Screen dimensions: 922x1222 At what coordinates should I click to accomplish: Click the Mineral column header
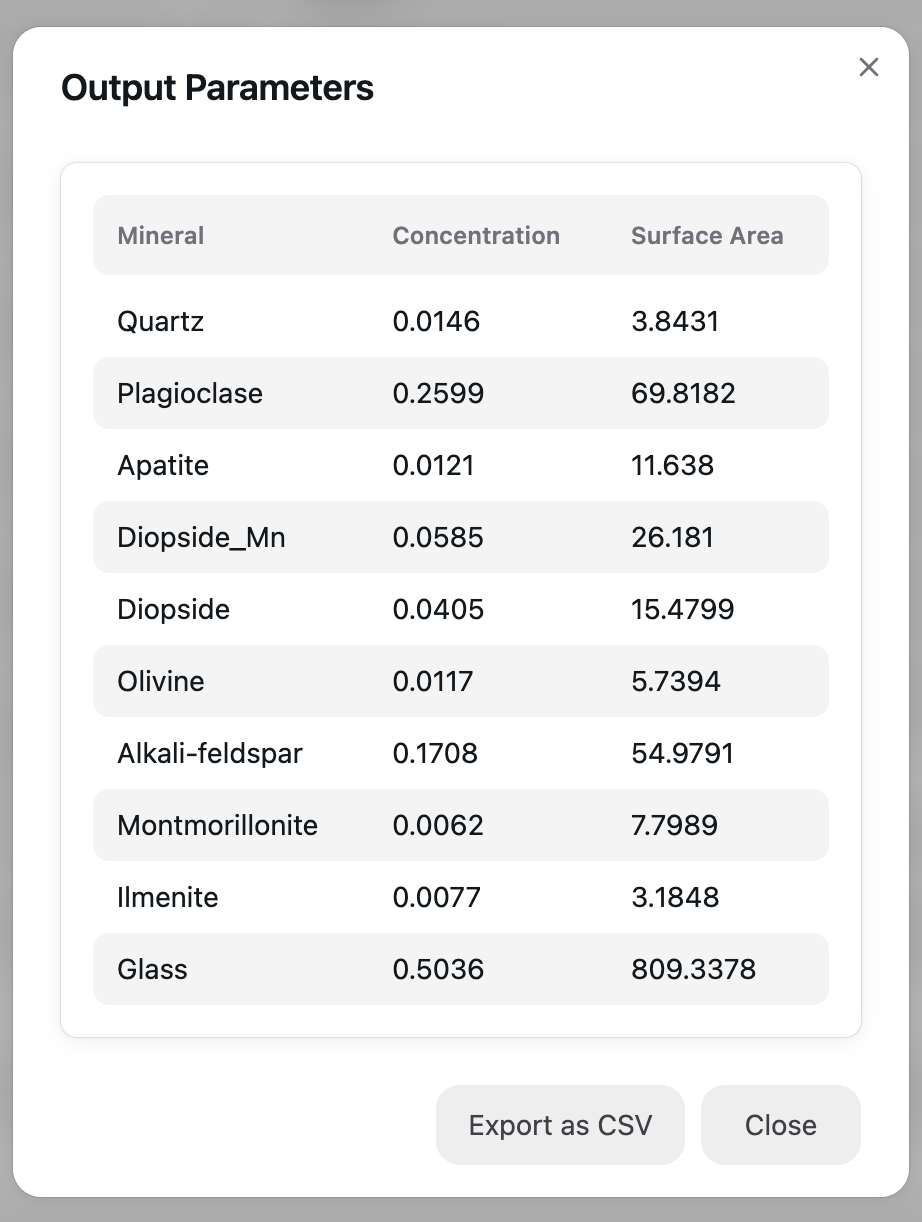[161, 236]
